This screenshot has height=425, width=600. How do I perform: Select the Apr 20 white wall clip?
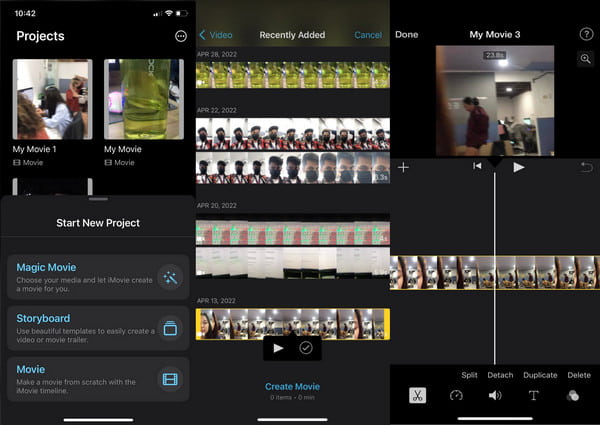(293, 262)
